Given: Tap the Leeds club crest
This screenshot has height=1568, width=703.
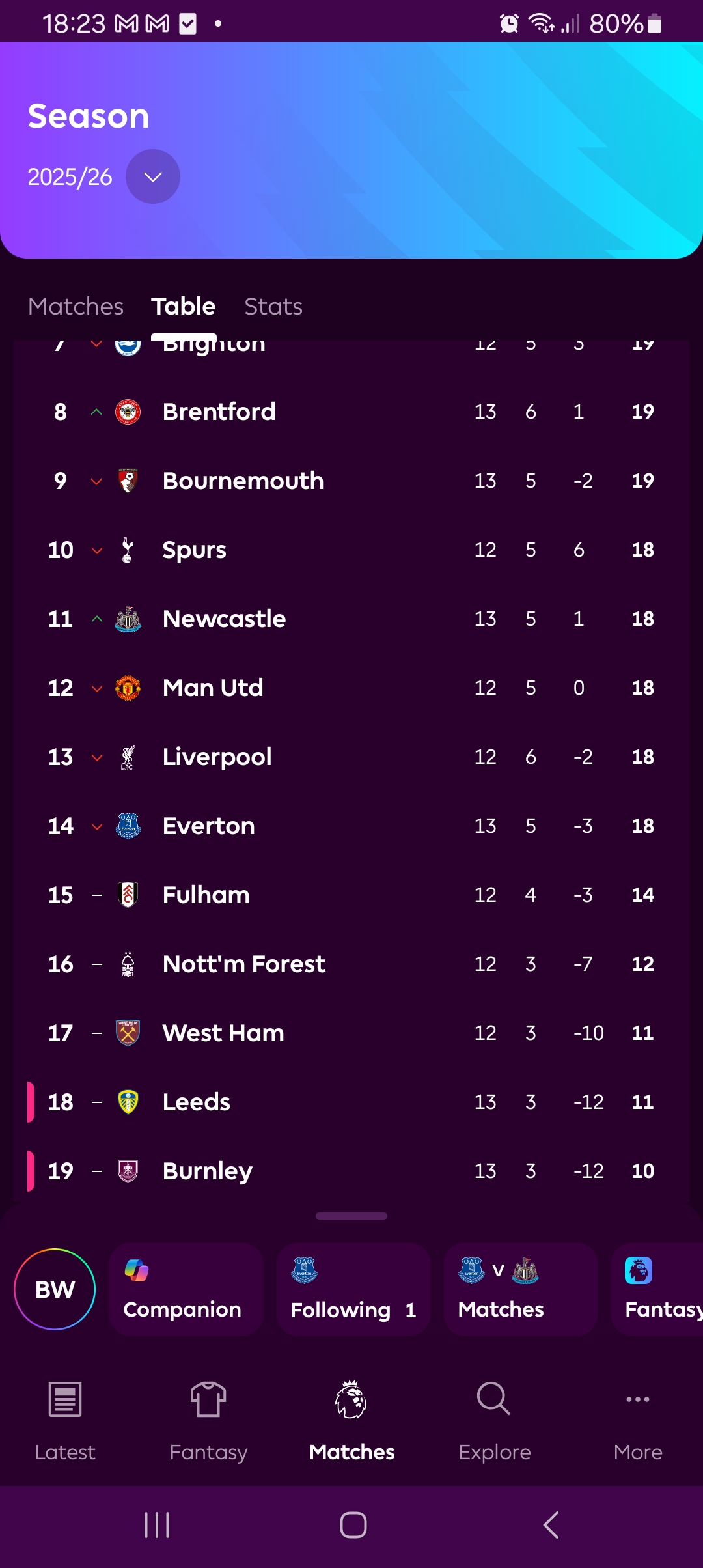Looking at the screenshot, I should click(128, 1102).
